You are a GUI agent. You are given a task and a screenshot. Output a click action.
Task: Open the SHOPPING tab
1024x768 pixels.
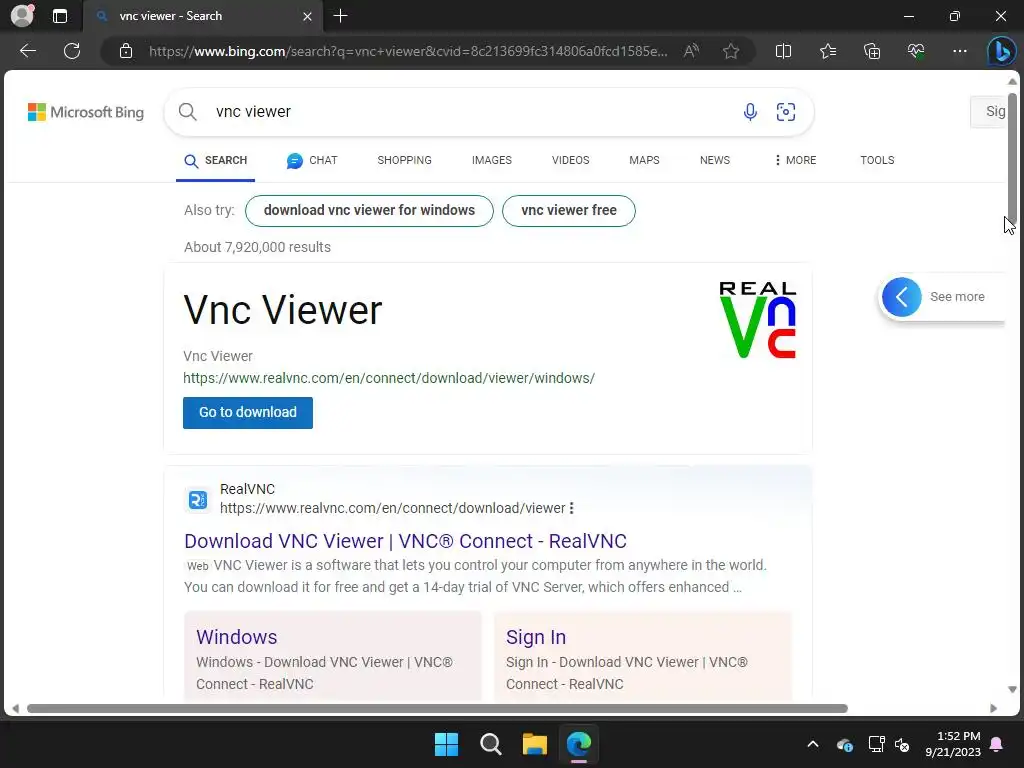point(404,161)
